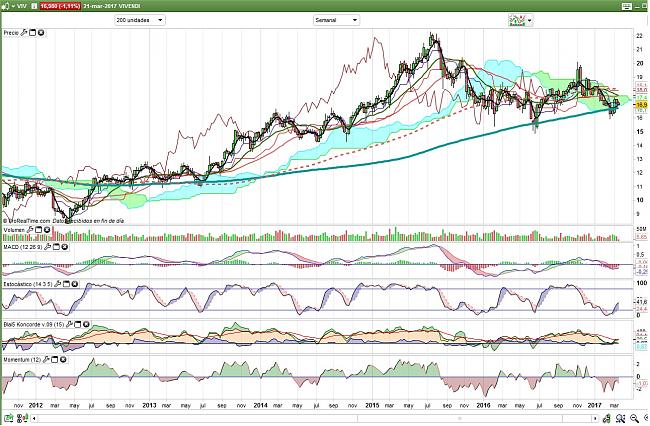Open Momentum indicator wrench settings

(46, 360)
